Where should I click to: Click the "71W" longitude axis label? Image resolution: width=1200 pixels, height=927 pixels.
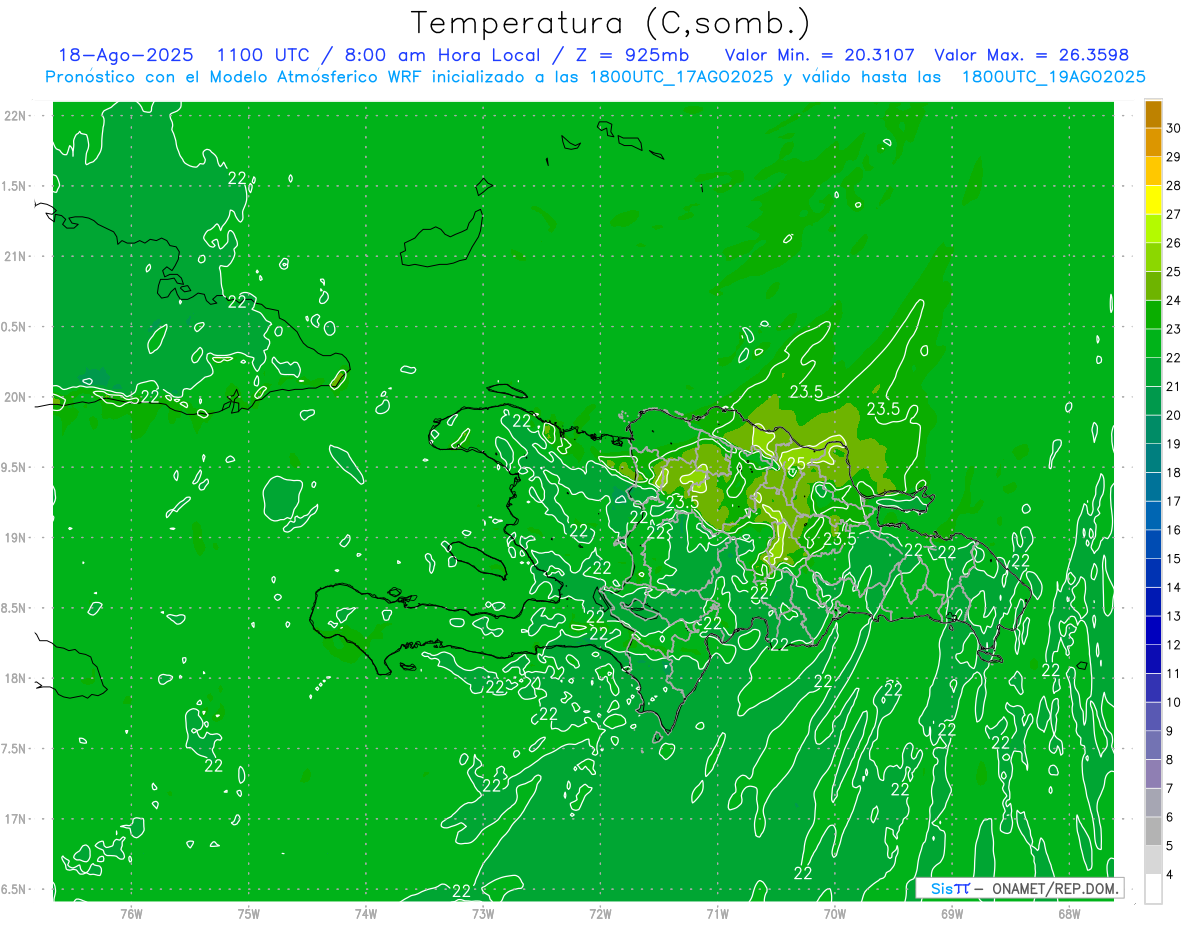(717, 913)
